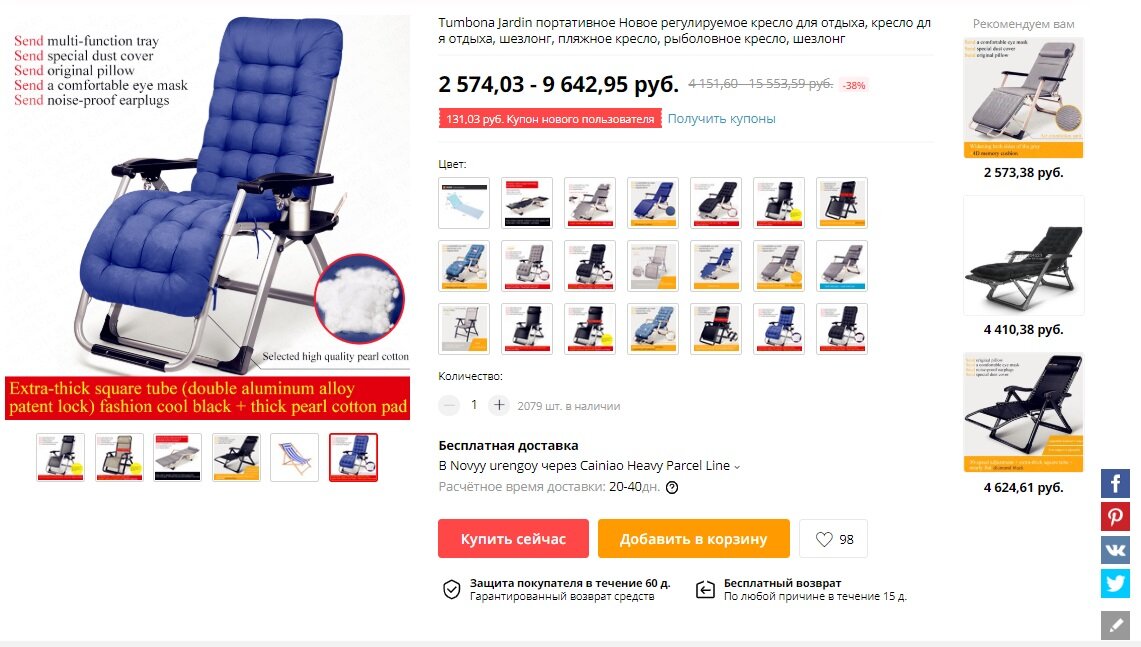Open the delivery time help question icon
The image size is (1141, 647).
tap(672, 488)
